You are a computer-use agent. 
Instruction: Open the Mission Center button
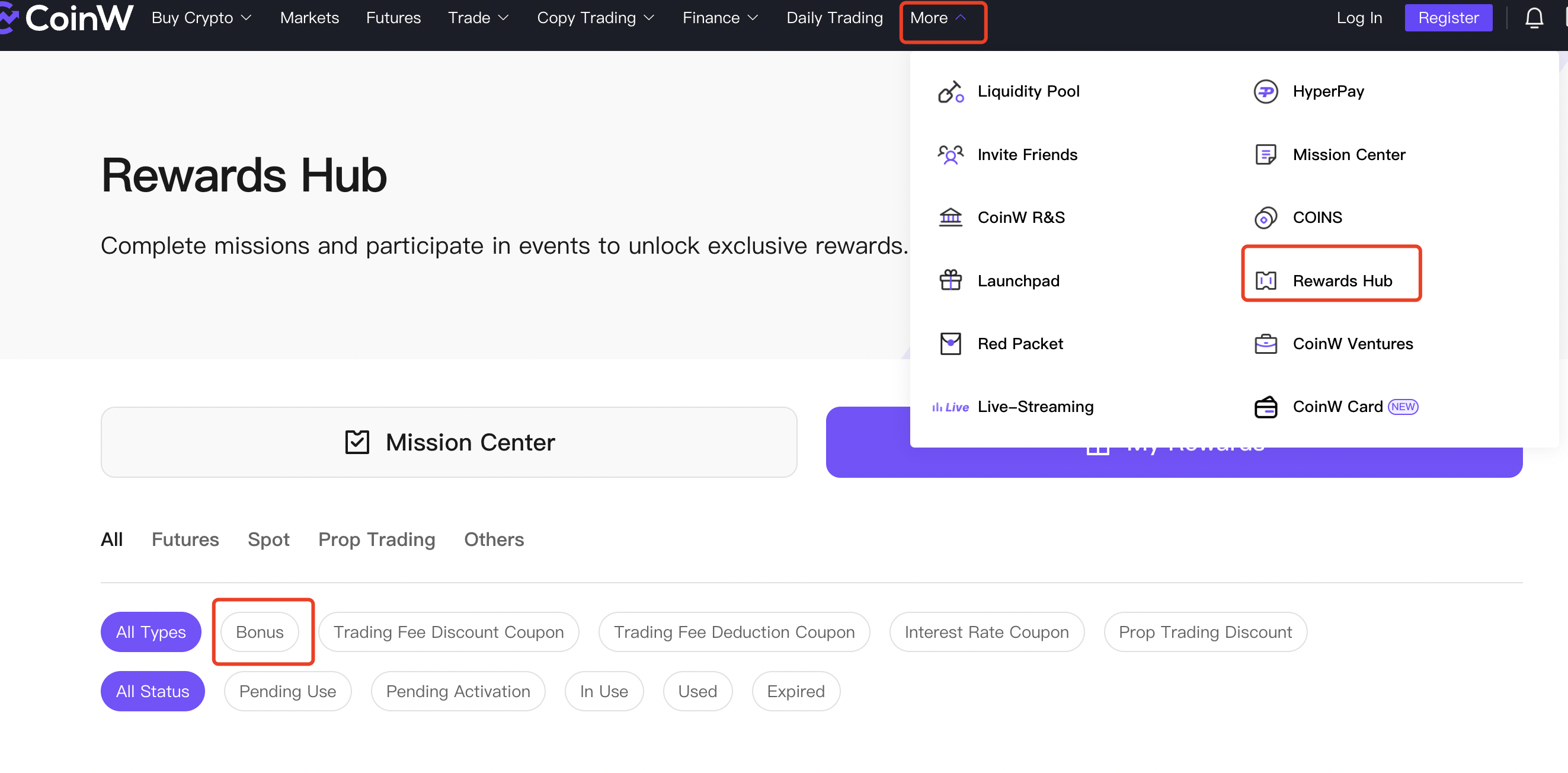tap(449, 442)
